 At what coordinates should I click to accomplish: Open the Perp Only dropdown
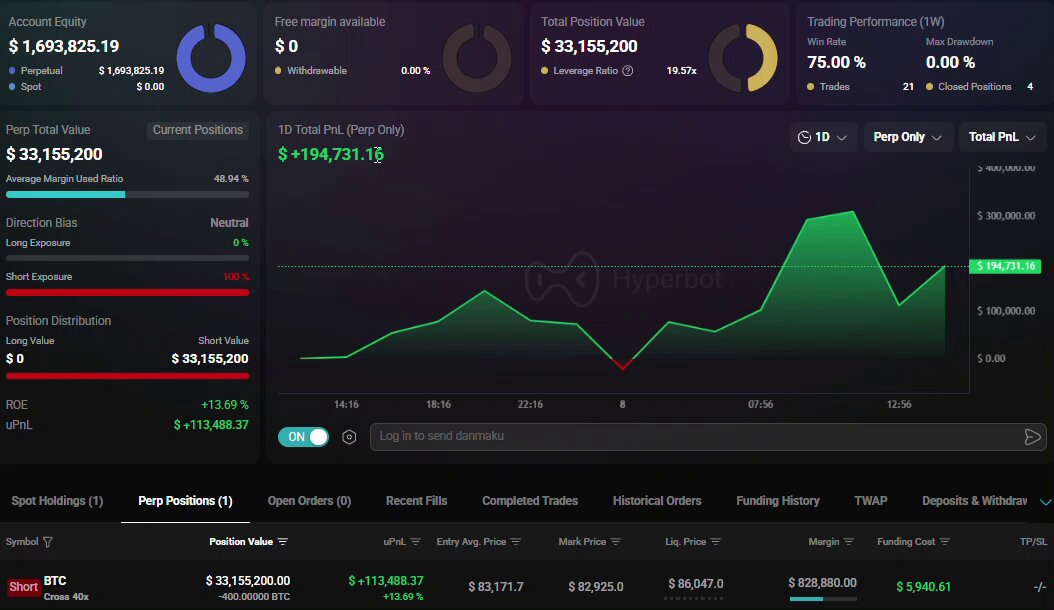pyautogui.click(x=907, y=137)
